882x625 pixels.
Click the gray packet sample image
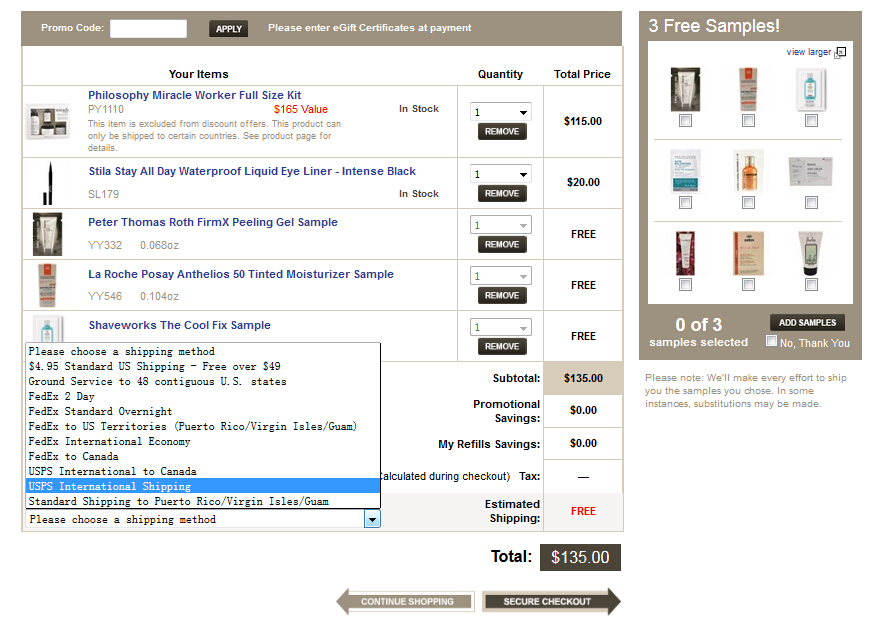point(811,172)
